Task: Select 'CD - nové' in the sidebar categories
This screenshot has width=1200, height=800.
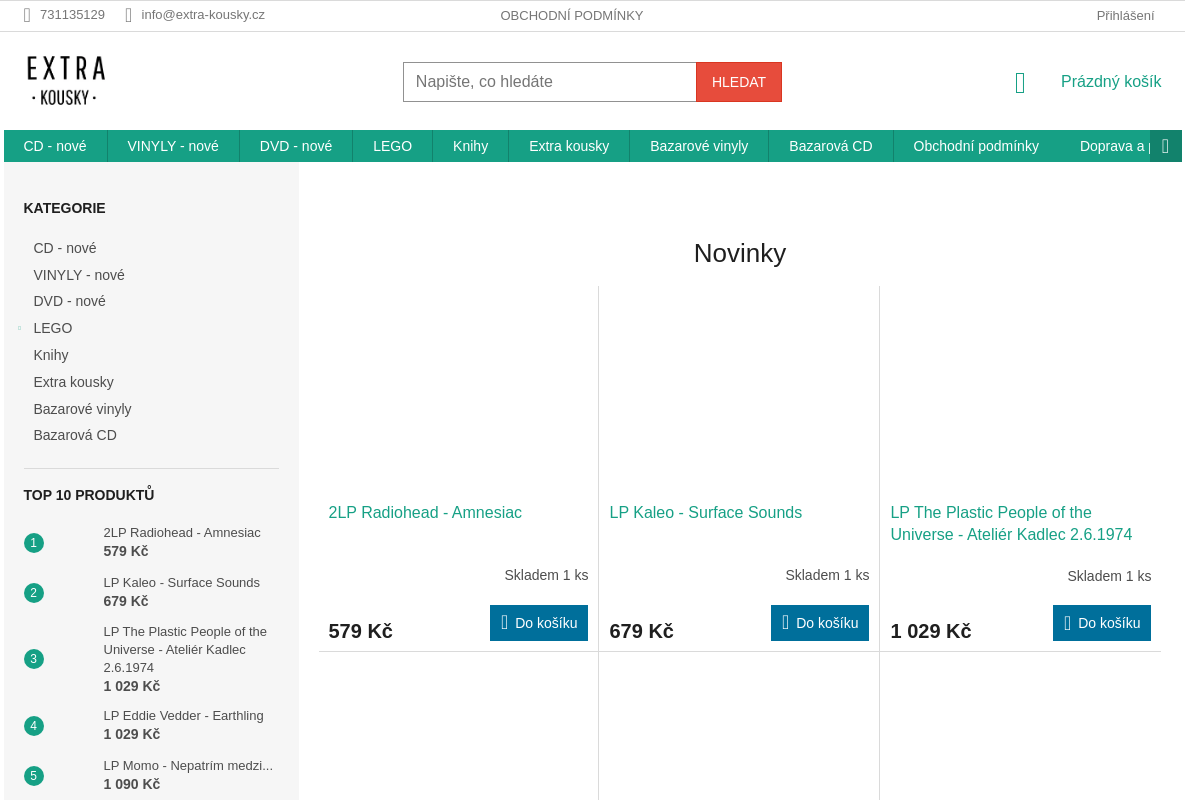Action: pyautogui.click(x=65, y=248)
